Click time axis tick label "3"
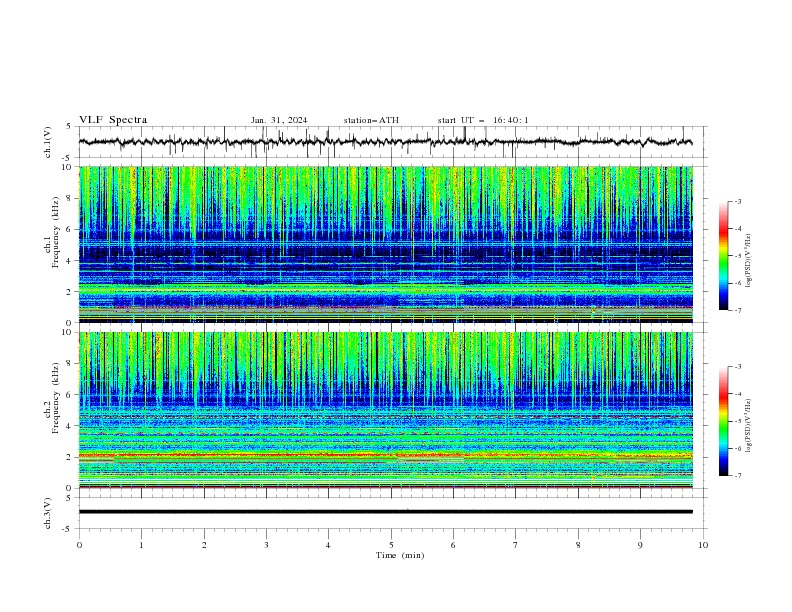Viewport: 792px width, 612px height. pos(266,545)
